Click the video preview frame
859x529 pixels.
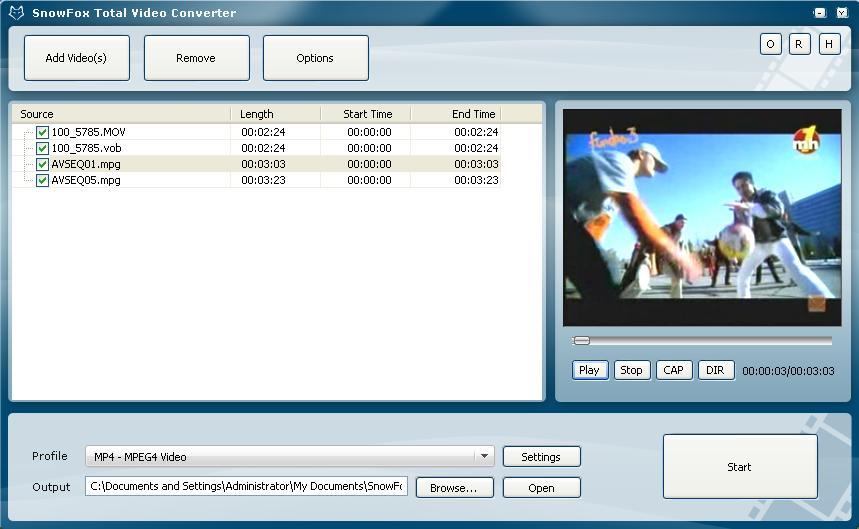coord(702,217)
